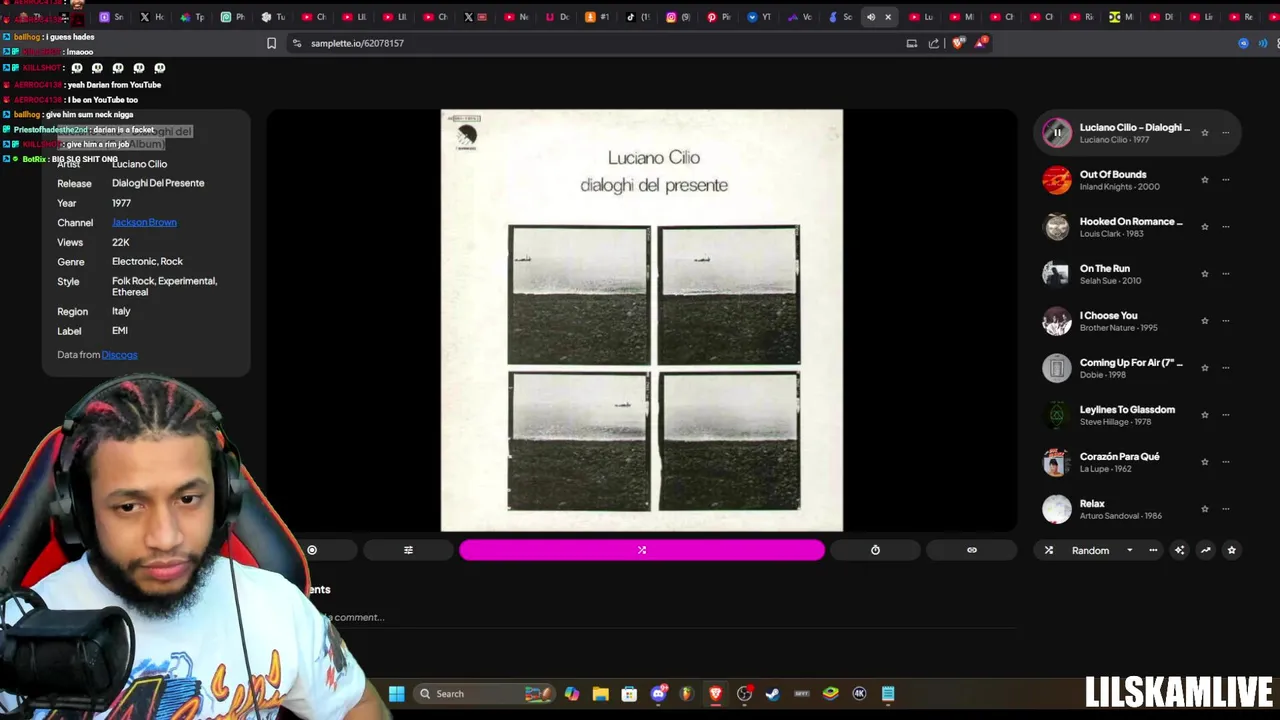Copy the sample link with chain icon
The height and width of the screenshot is (720, 1280).
pyautogui.click(x=972, y=550)
